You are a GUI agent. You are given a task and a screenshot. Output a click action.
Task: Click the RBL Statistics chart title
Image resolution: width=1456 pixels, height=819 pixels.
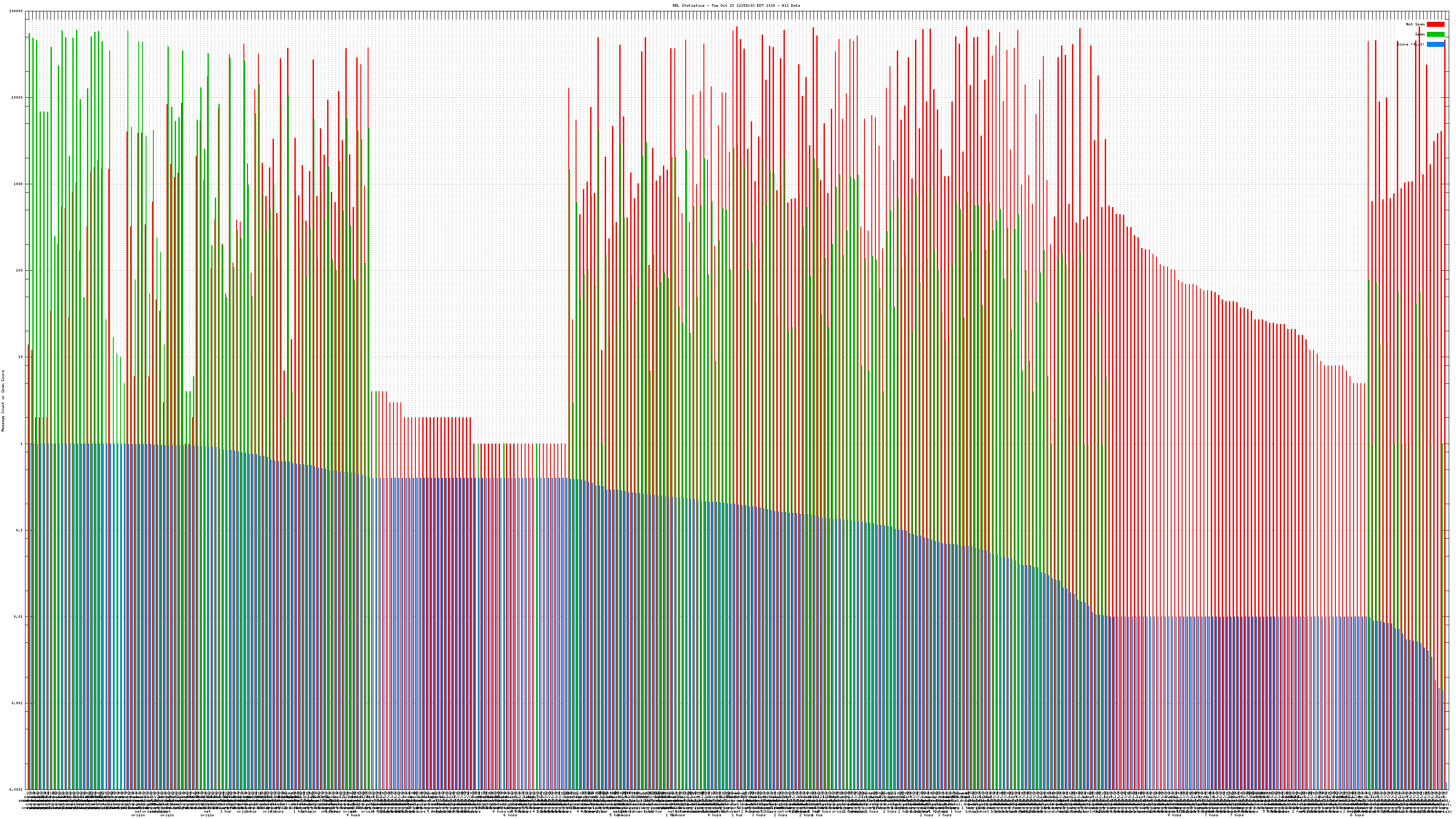(736, 5)
